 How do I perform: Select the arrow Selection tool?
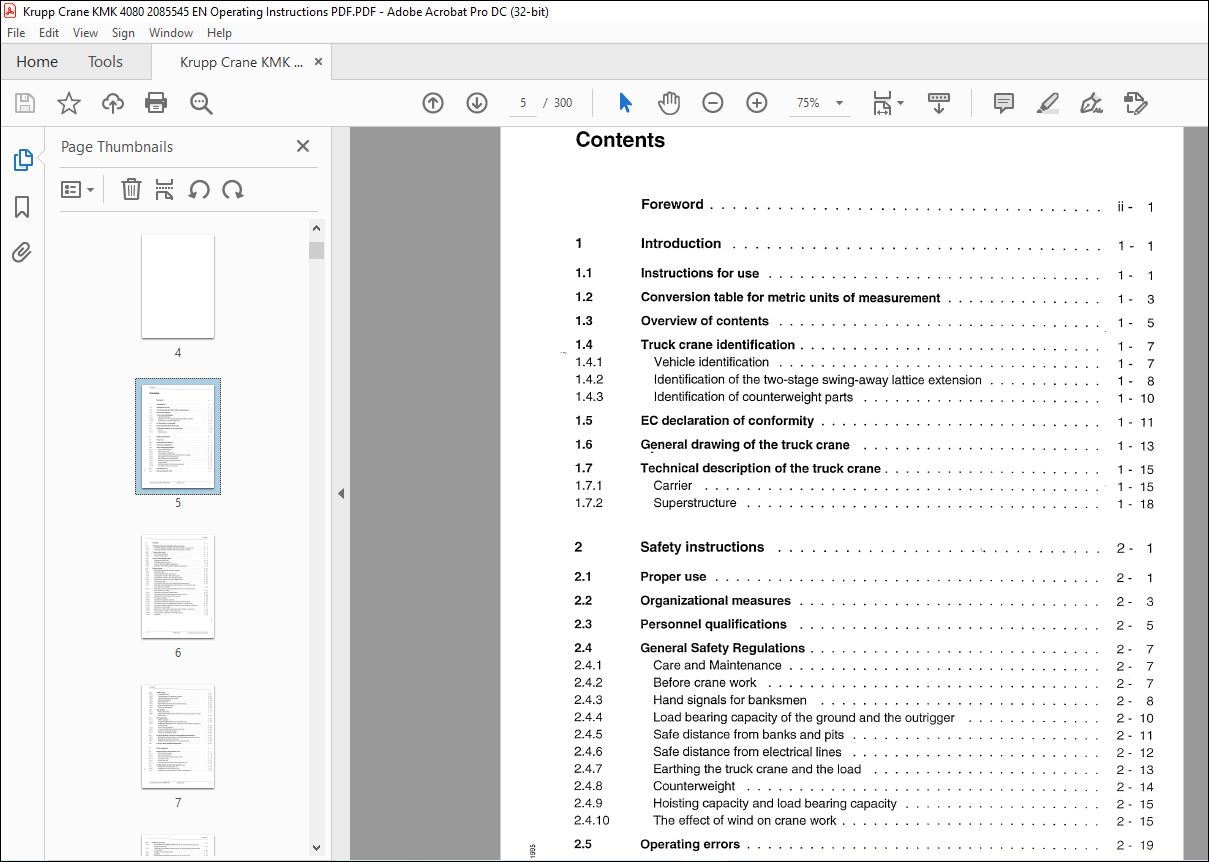tap(626, 103)
